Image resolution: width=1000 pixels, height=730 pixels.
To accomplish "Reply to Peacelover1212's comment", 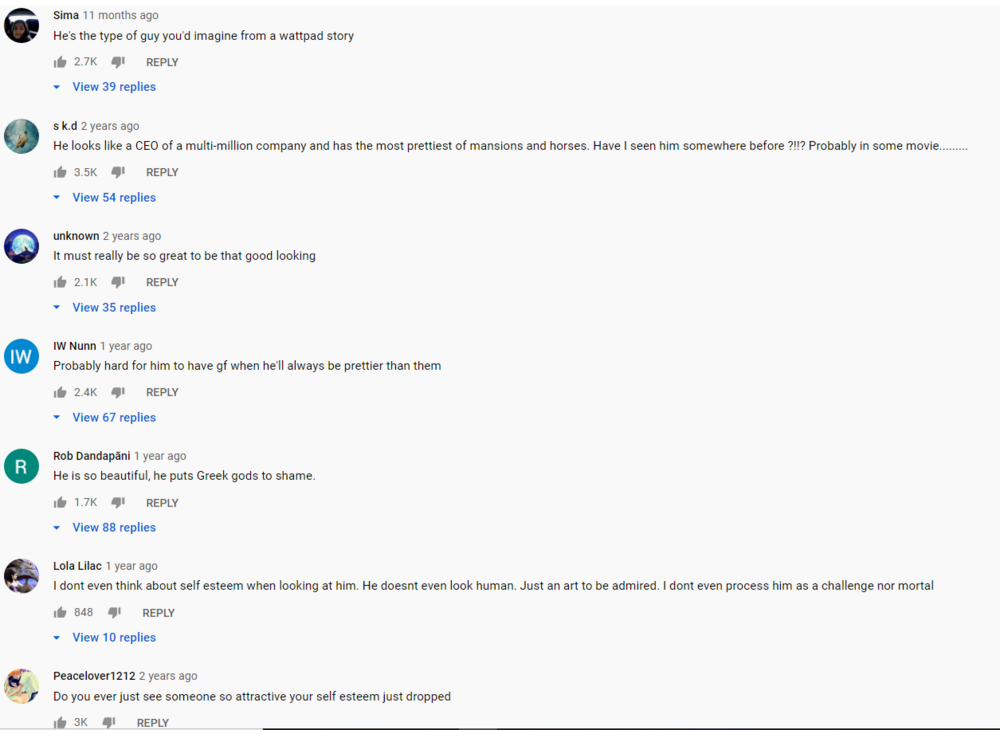I will point(153,722).
